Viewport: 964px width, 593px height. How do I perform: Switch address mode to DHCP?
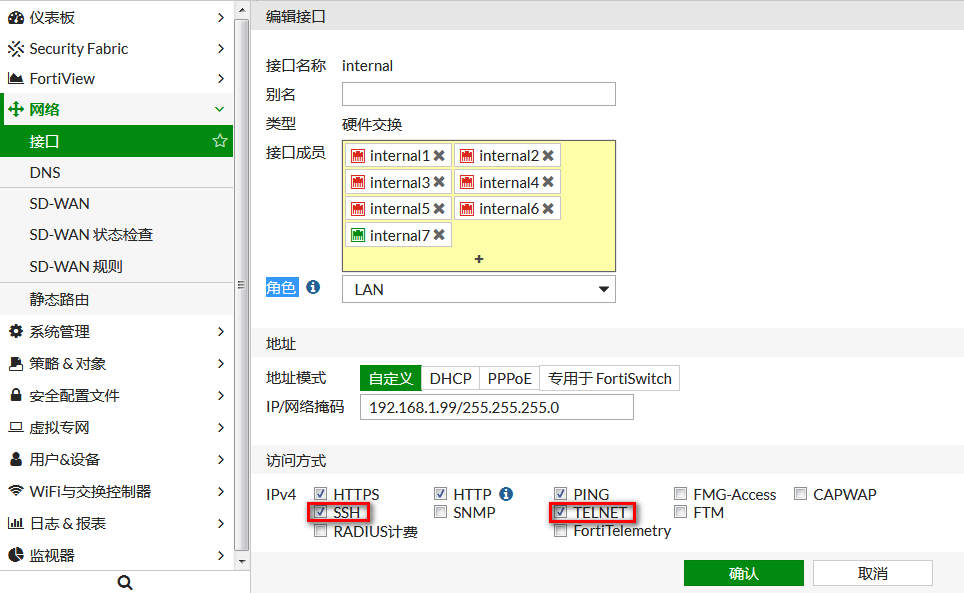point(450,378)
